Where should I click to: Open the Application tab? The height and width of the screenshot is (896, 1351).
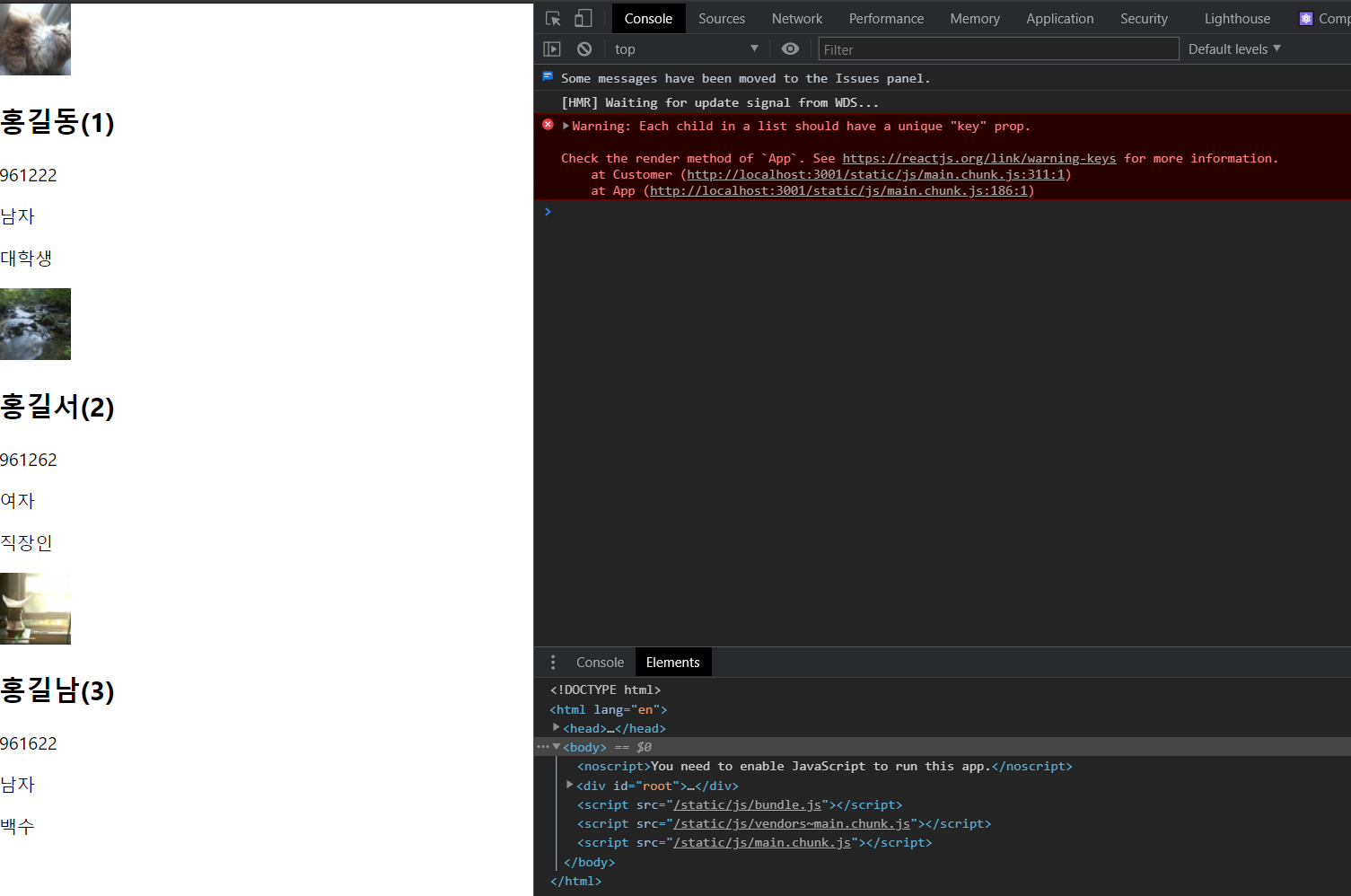coord(1060,19)
